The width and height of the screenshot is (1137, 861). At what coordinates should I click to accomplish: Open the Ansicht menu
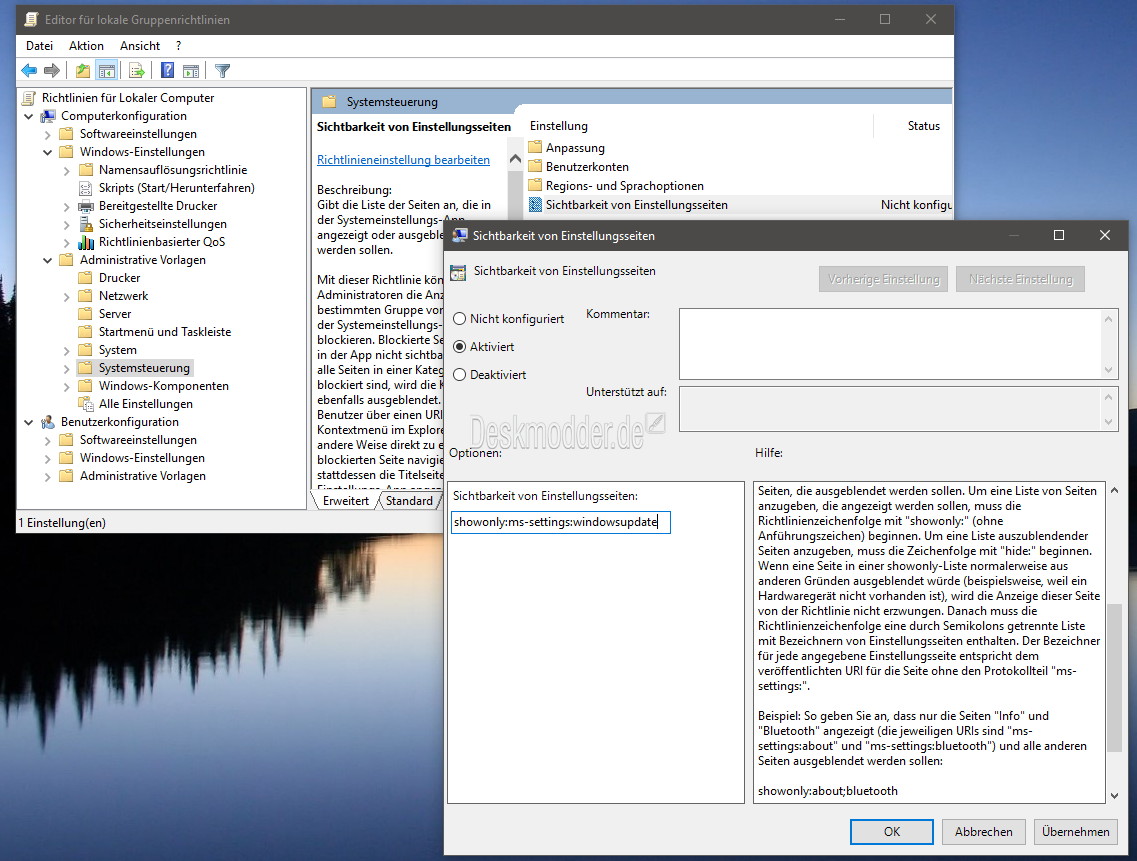point(140,46)
